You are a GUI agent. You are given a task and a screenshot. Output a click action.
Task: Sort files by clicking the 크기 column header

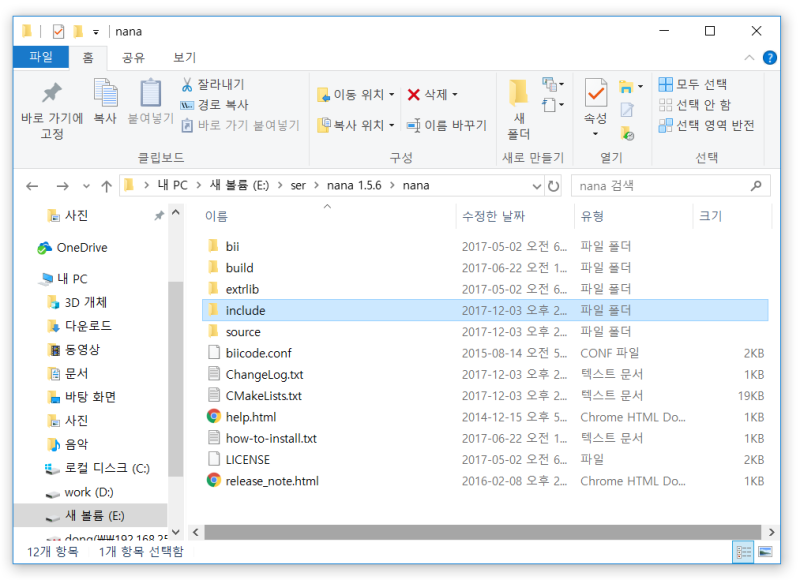[710, 216]
